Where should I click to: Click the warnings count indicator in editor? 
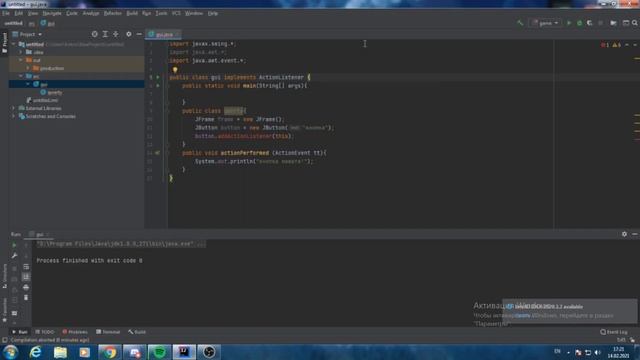(x=616, y=44)
